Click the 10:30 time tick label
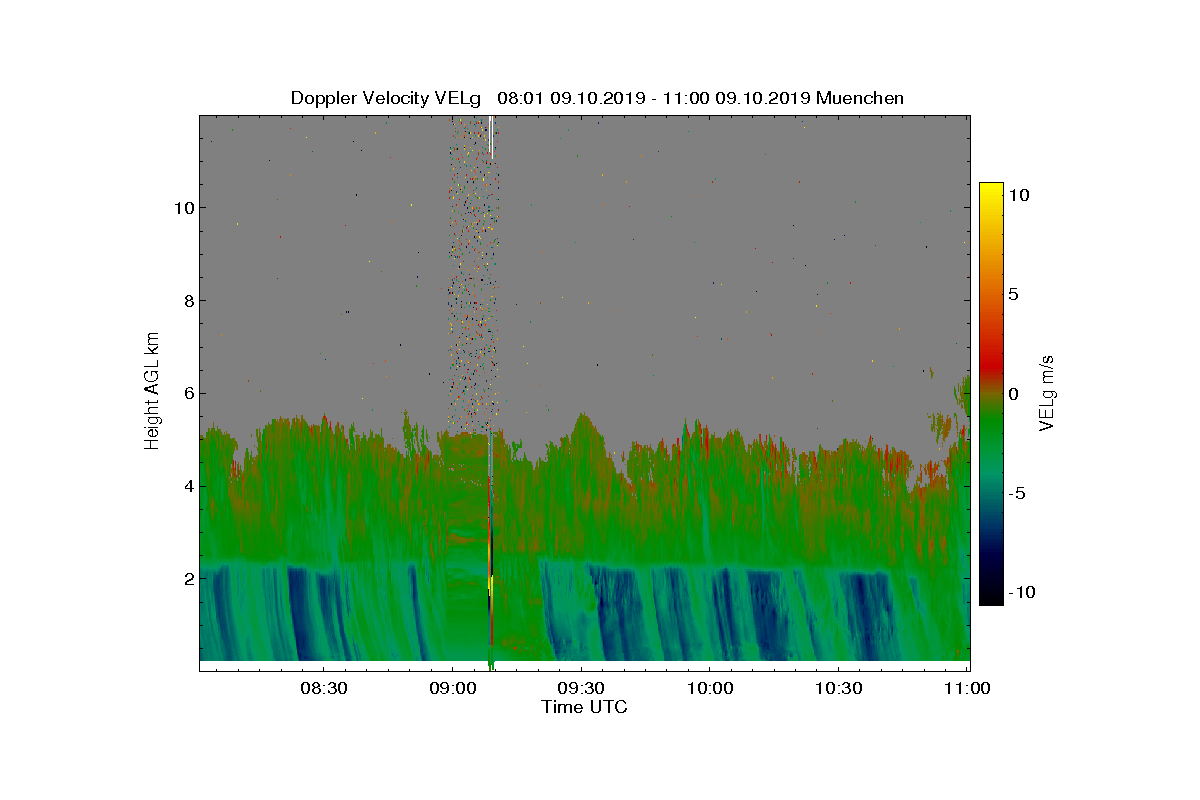The width and height of the screenshot is (1200, 800). pyautogui.click(x=838, y=689)
